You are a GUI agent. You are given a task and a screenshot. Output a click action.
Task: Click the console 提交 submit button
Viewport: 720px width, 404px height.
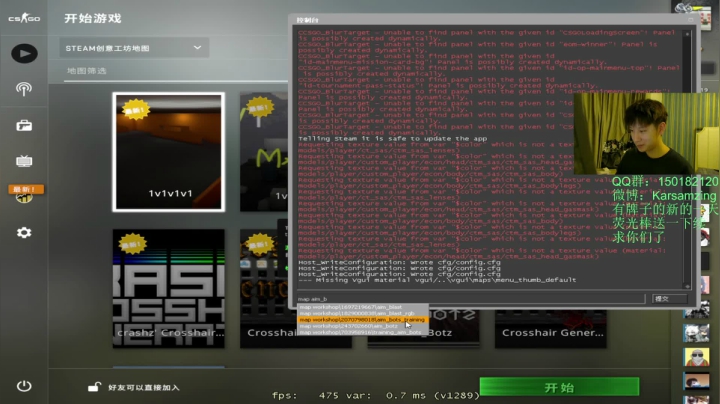click(669, 298)
